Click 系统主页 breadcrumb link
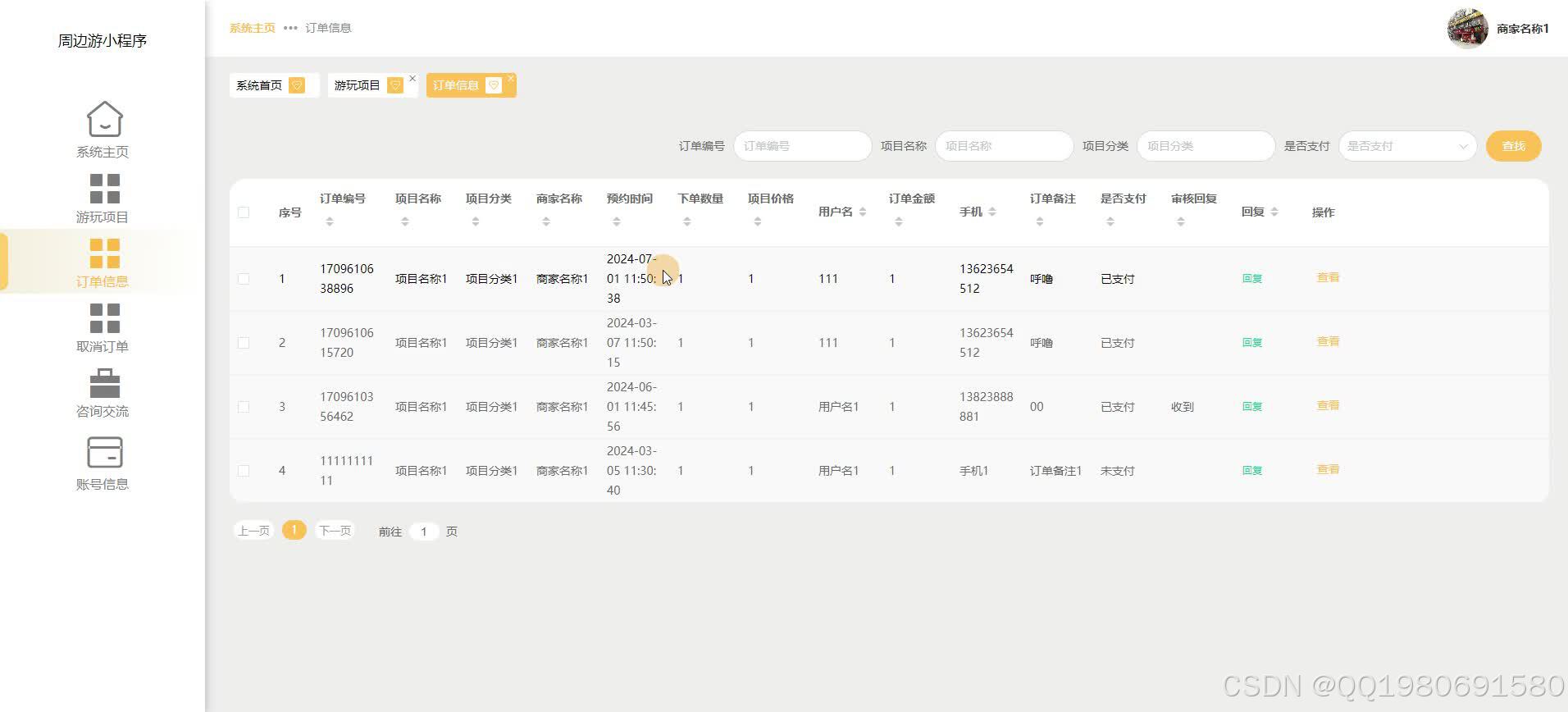Screen dimensions: 1568x712 coord(253,28)
